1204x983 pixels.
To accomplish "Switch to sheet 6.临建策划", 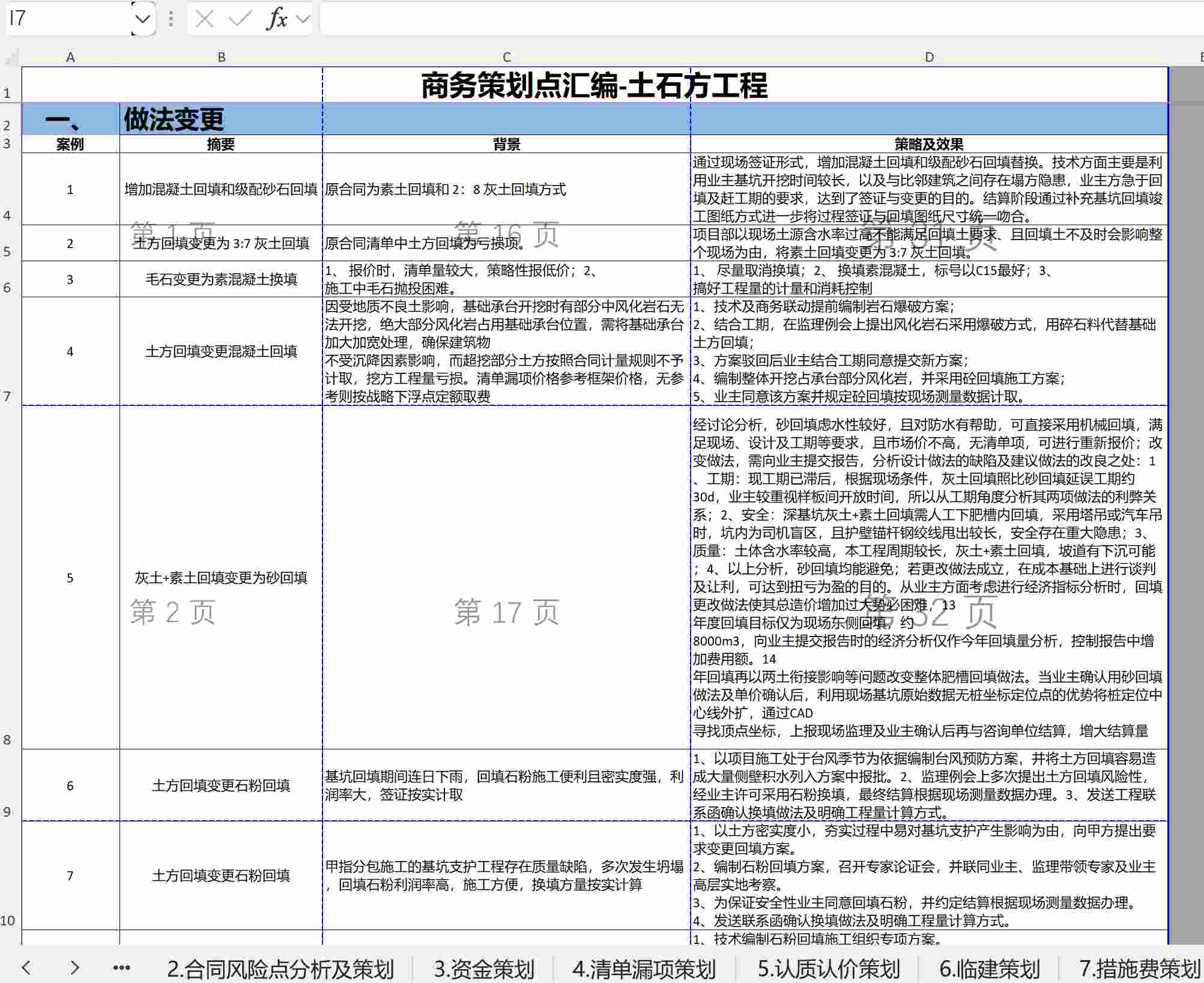I will click(989, 969).
